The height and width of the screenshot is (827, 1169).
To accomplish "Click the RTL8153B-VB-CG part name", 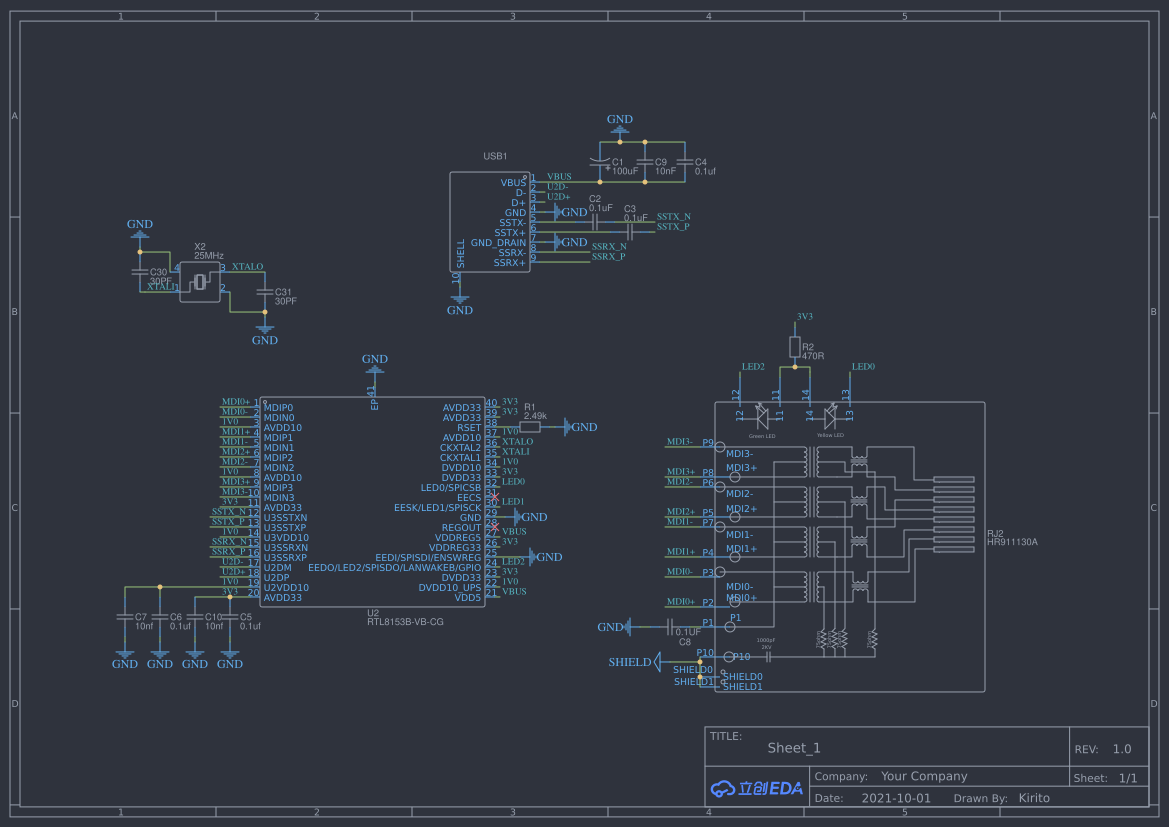I will point(405,622).
